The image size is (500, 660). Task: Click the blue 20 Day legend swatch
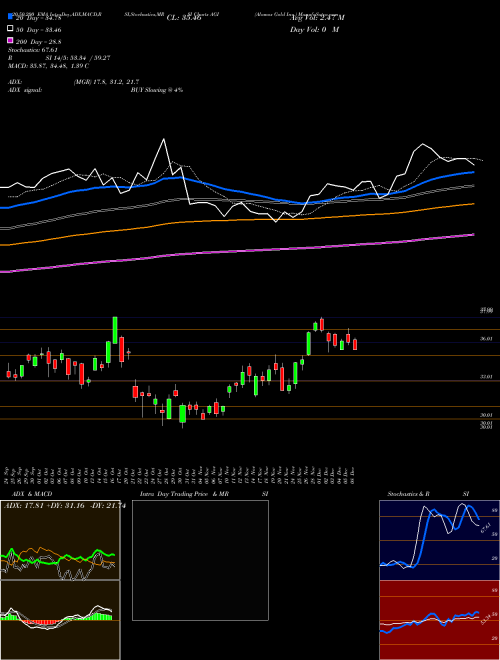pos(10,16)
